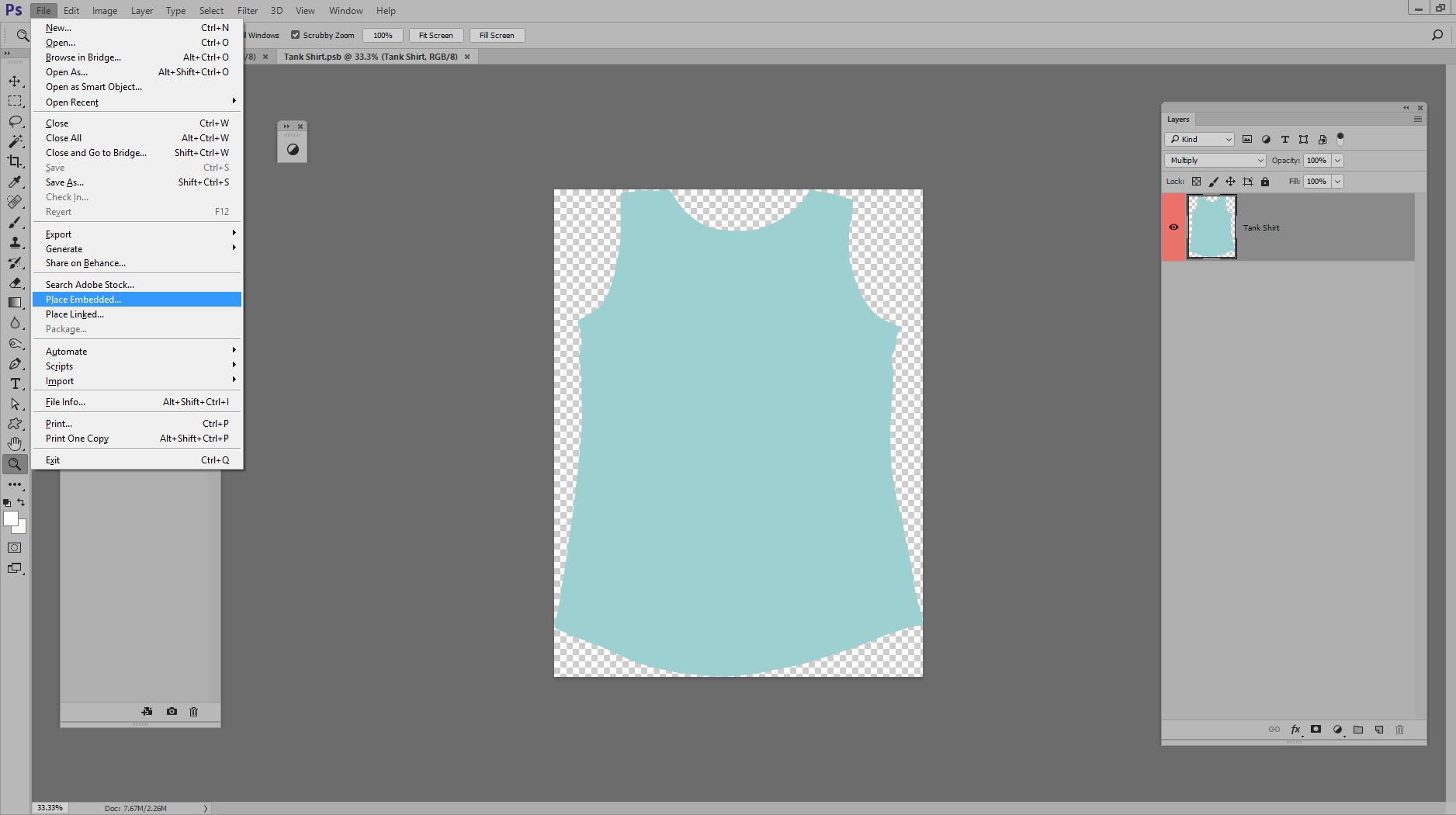Click the Link layers icon
This screenshot has width=1456, height=815.
(x=1274, y=730)
